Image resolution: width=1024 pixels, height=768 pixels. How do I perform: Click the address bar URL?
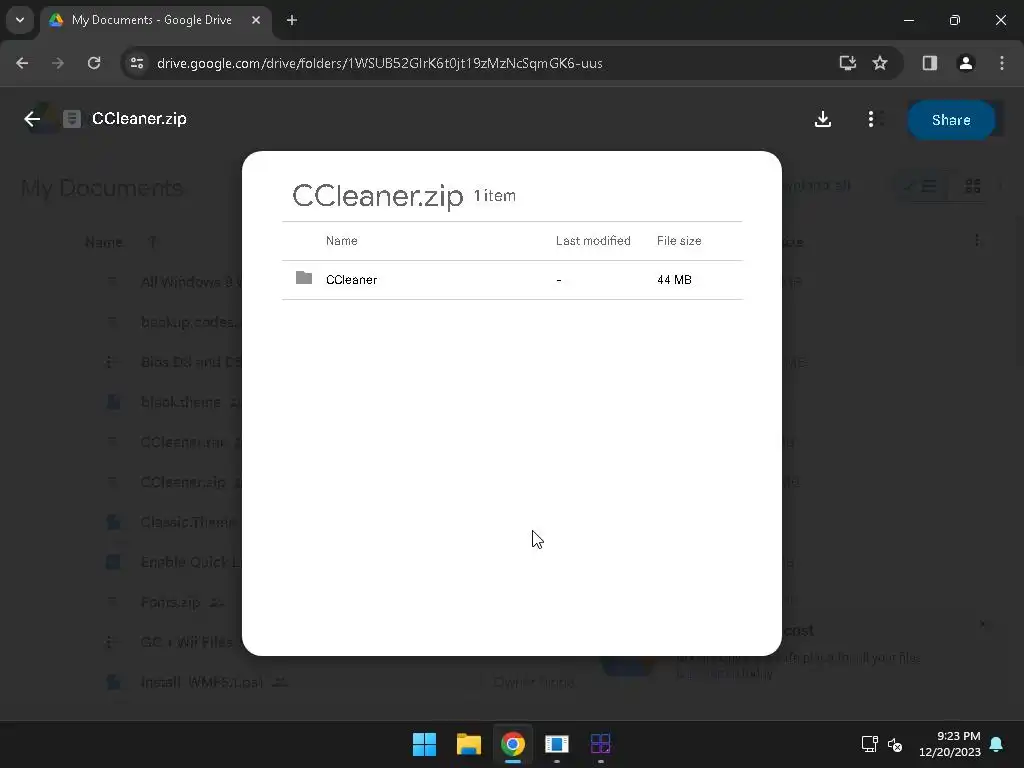pos(379,63)
